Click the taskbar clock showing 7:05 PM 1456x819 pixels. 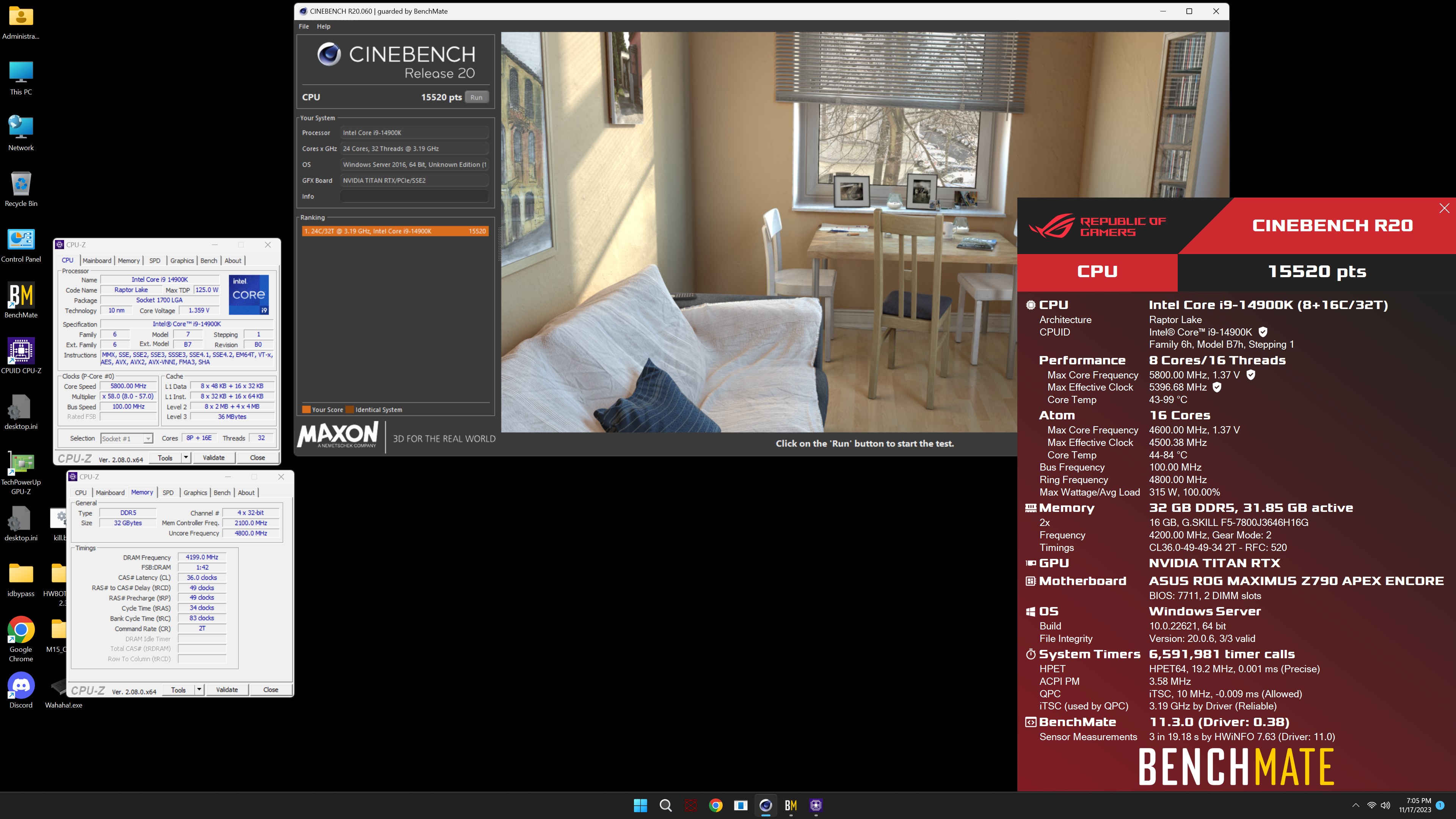[1416, 805]
